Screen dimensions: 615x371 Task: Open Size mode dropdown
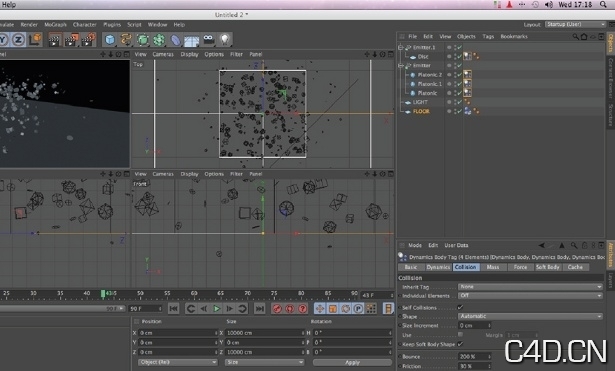265,362
